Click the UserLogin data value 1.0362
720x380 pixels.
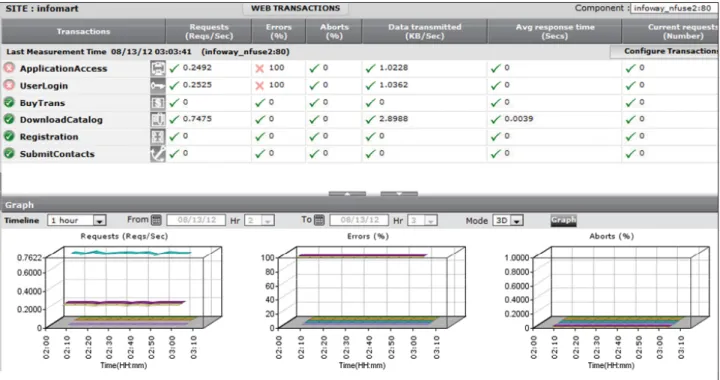tap(394, 85)
